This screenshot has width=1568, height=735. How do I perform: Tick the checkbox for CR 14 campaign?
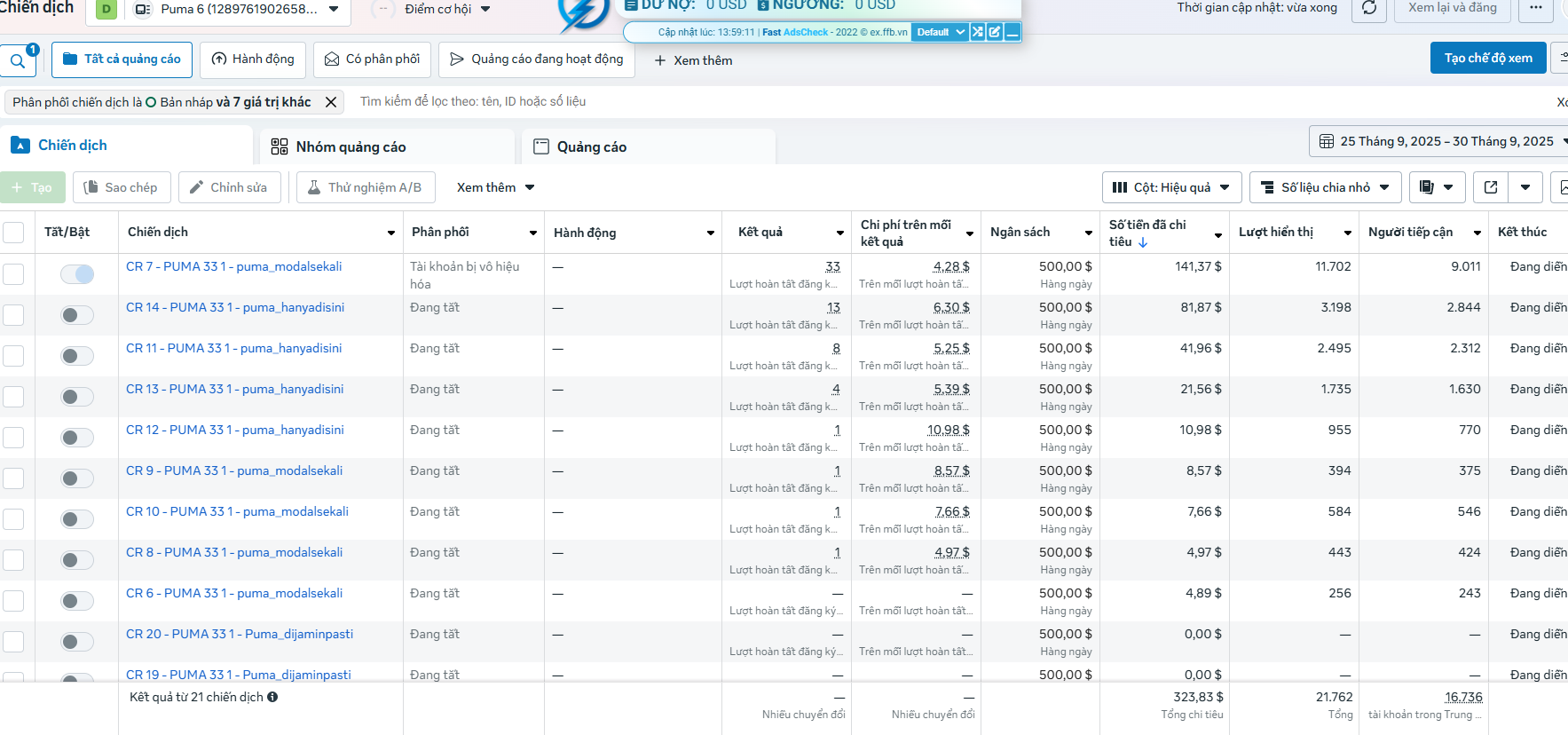13,315
